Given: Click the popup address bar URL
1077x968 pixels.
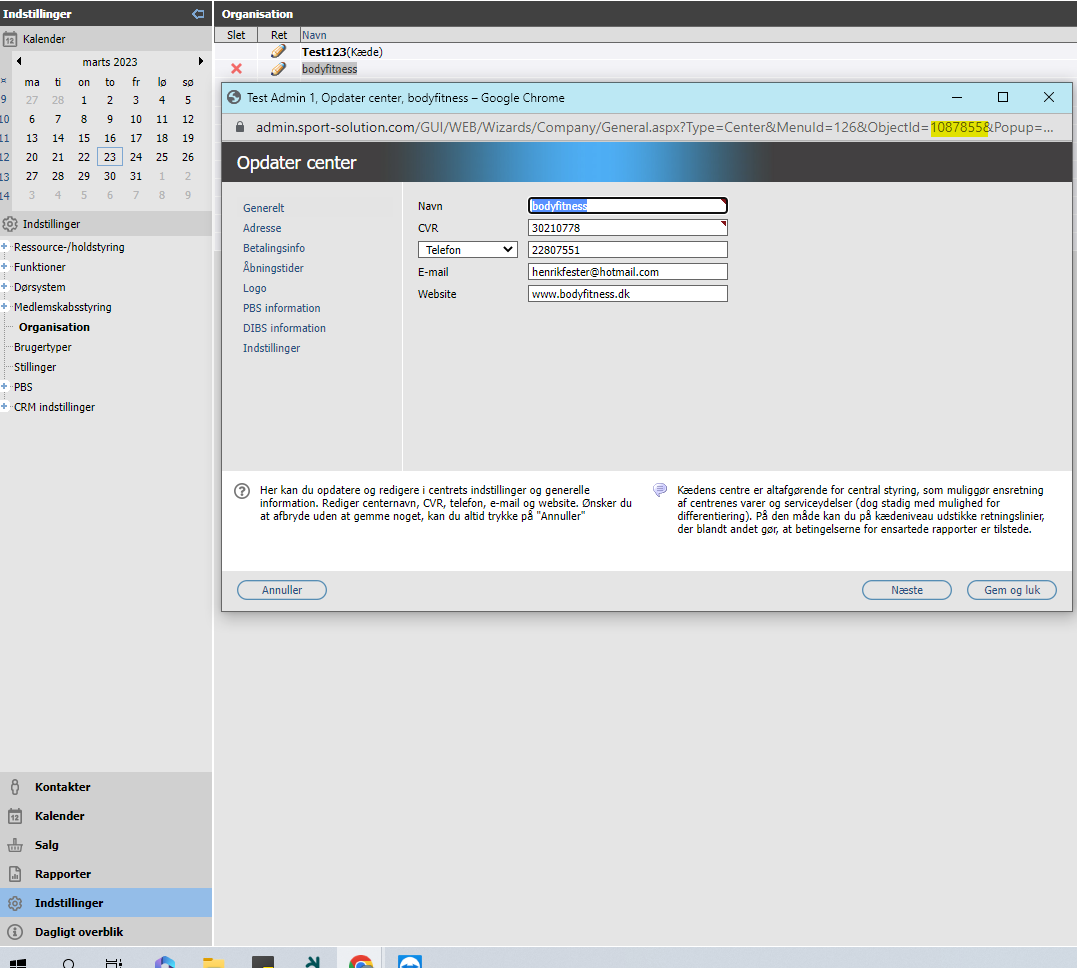Looking at the screenshot, I should [654, 127].
